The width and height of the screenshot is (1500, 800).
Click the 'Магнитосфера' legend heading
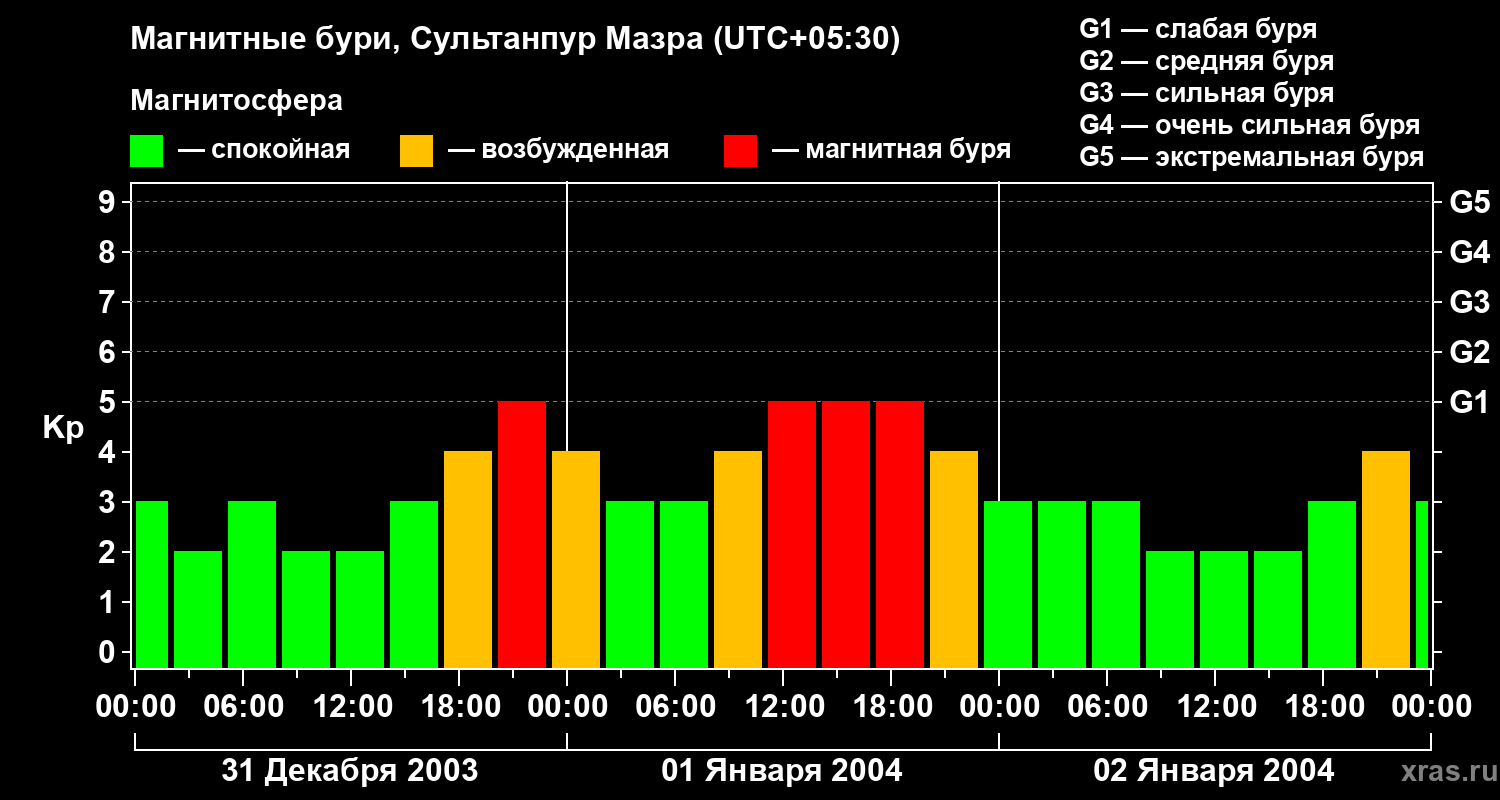[236, 101]
